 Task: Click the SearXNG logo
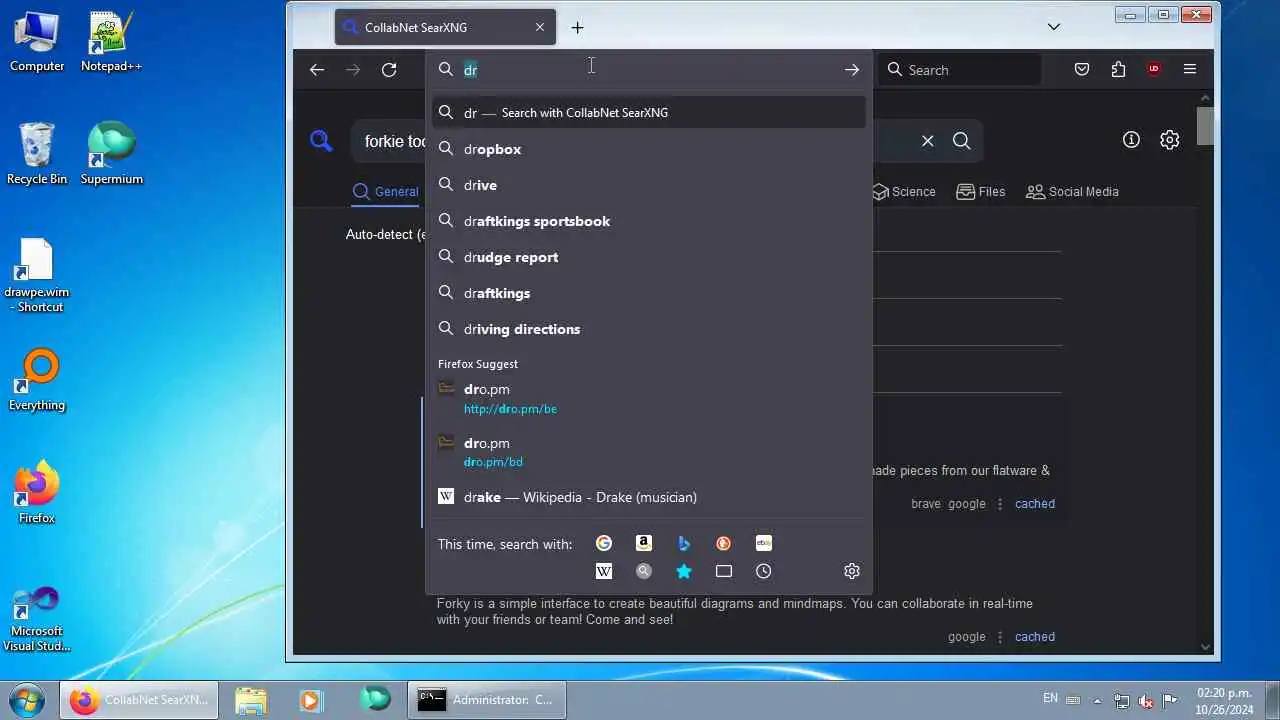click(321, 141)
